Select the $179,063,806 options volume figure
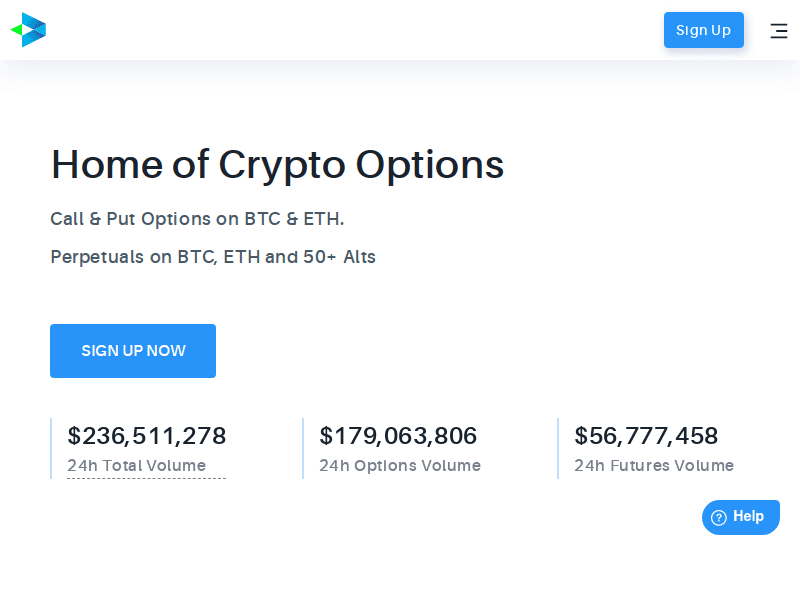 (398, 436)
